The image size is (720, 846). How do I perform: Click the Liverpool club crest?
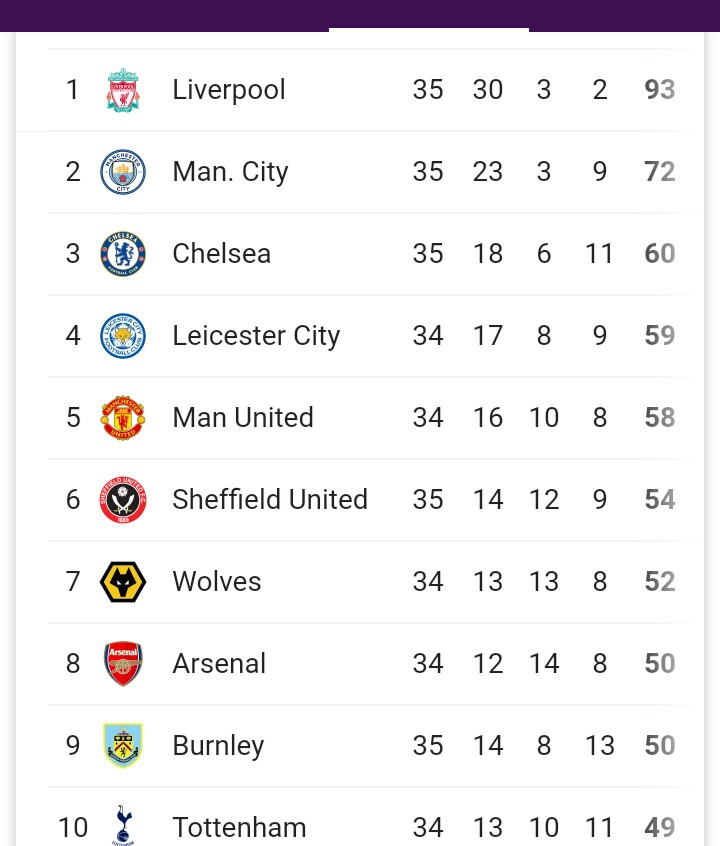click(123, 90)
